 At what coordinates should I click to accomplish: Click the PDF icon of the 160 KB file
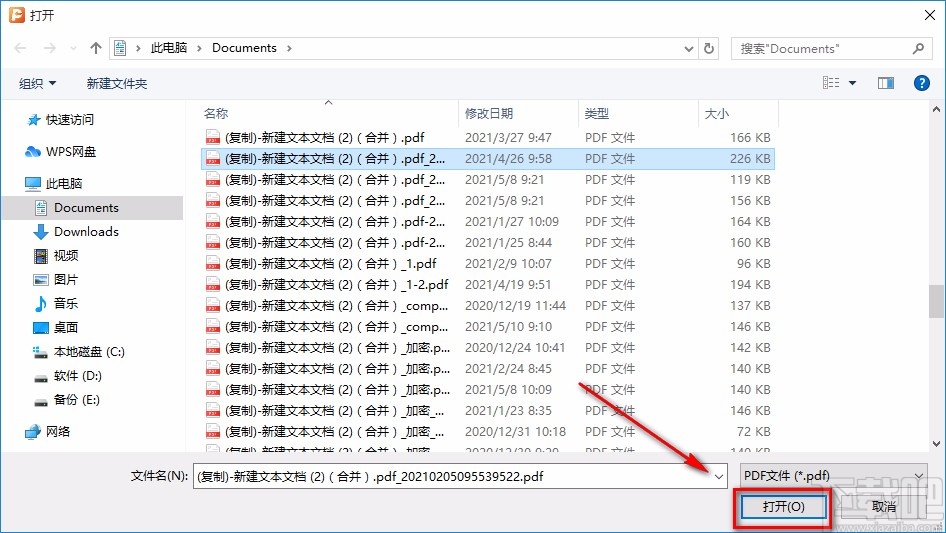coord(213,242)
